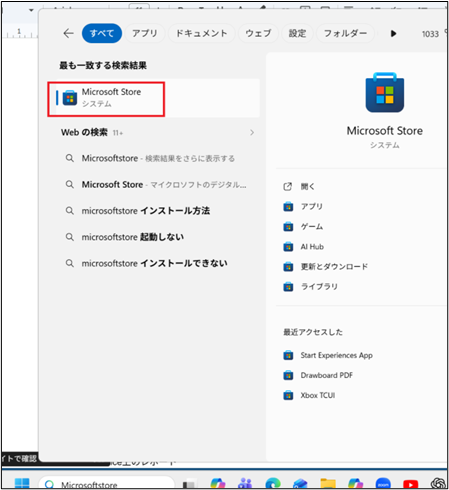This screenshot has height=490, width=449.
Task: Select the すべて filter tab
Action: tap(102, 33)
